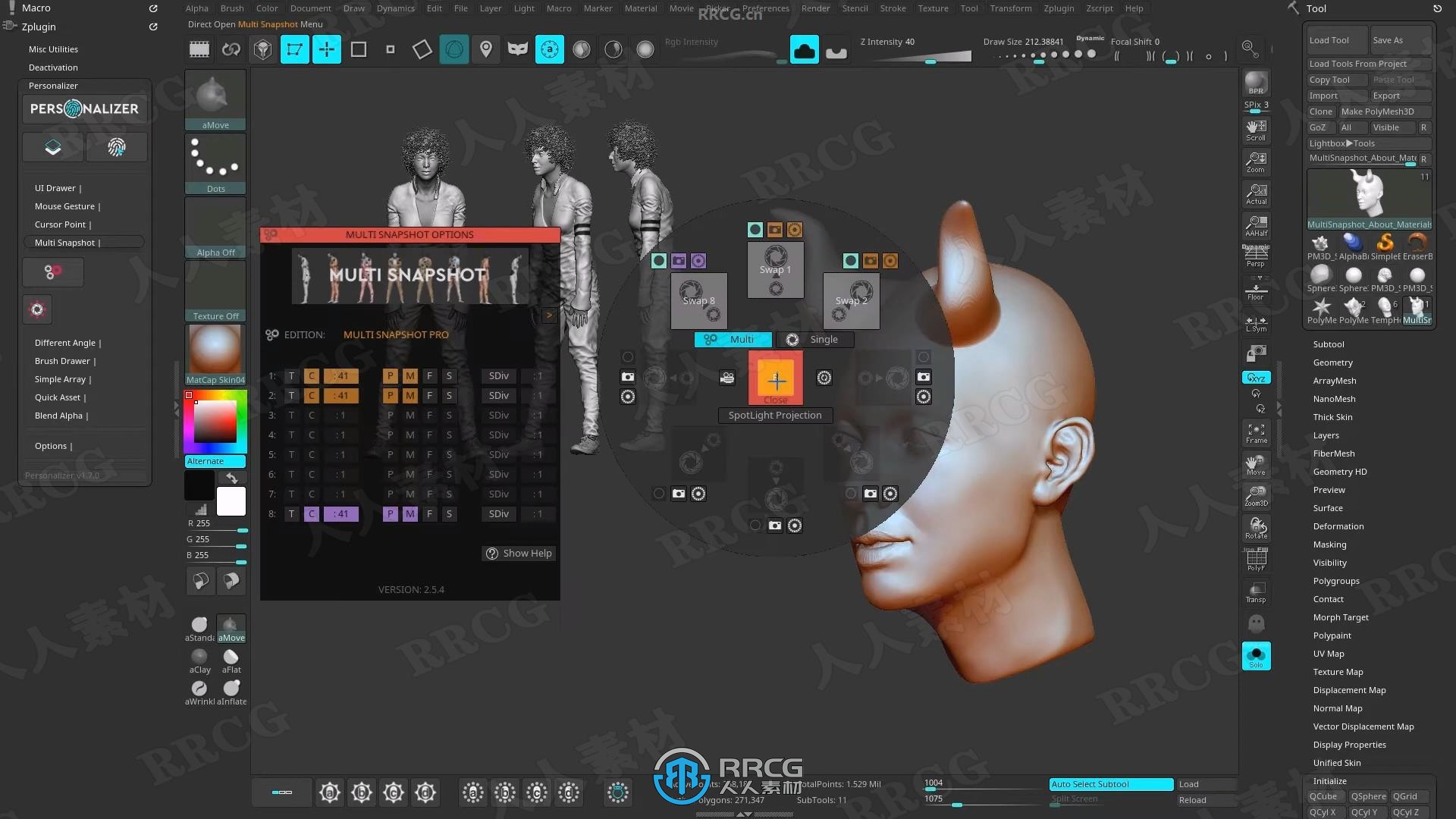The width and height of the screenshot is (1456, 819).
Task: Select Multi snapshot mode
Action: 733,340
